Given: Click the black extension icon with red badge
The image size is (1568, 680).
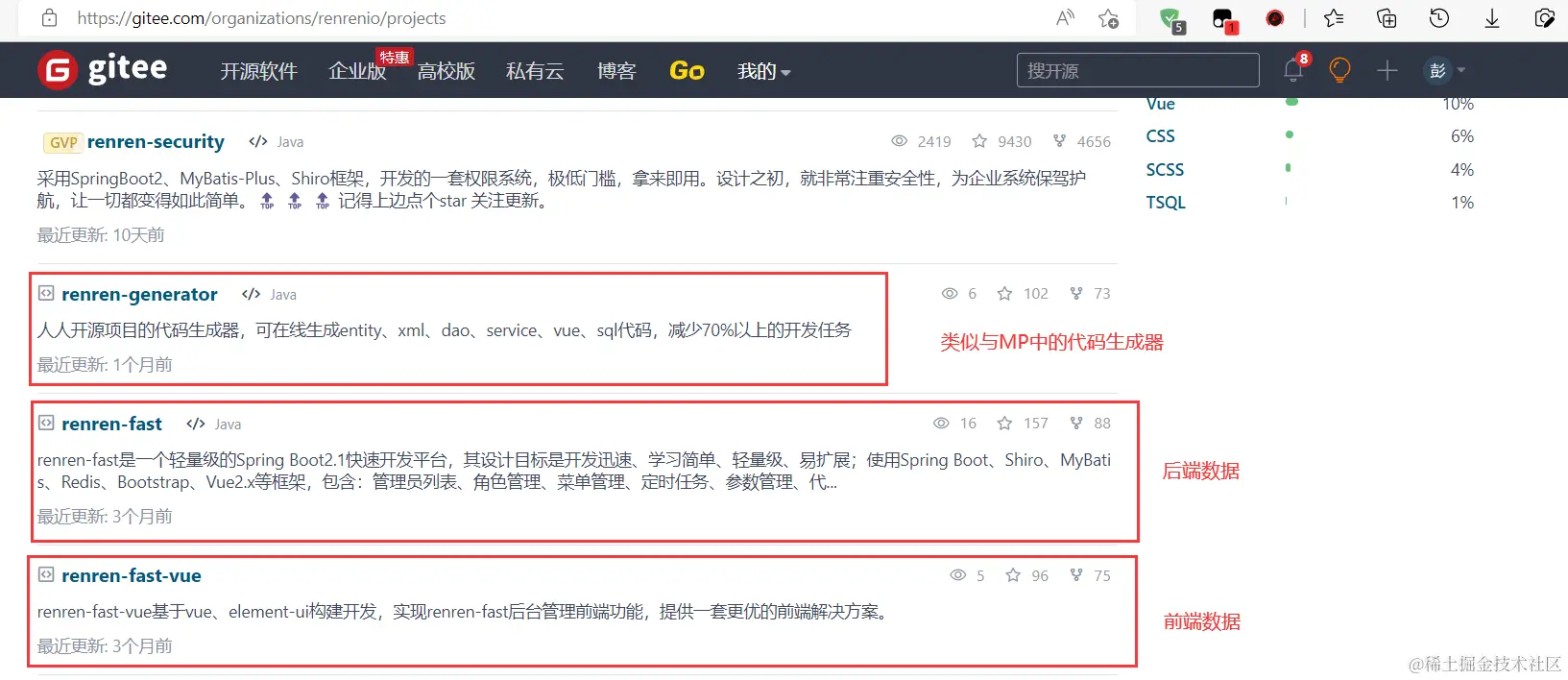Looking at the screenshot, I should point(1223,18).
